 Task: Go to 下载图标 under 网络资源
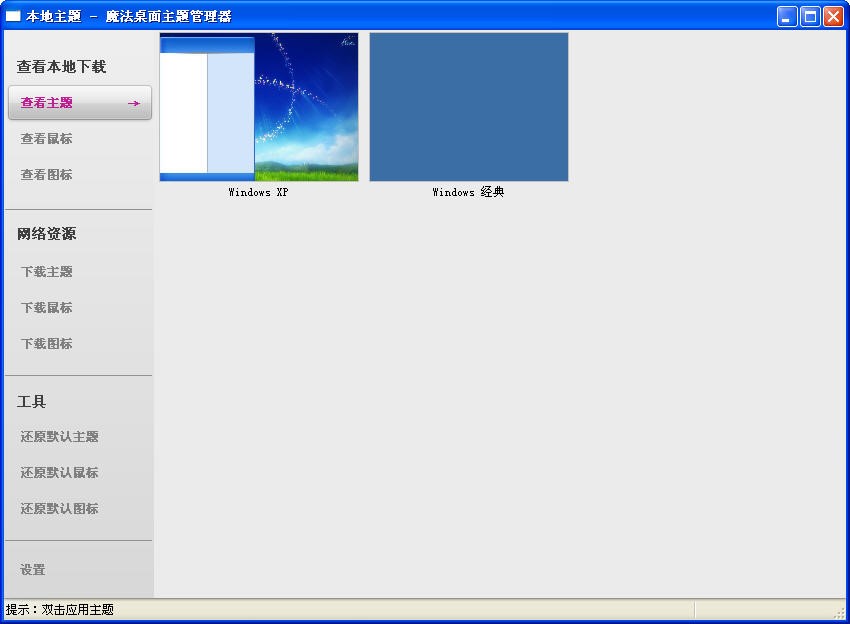pyautogui.click(x=47, y=343)
